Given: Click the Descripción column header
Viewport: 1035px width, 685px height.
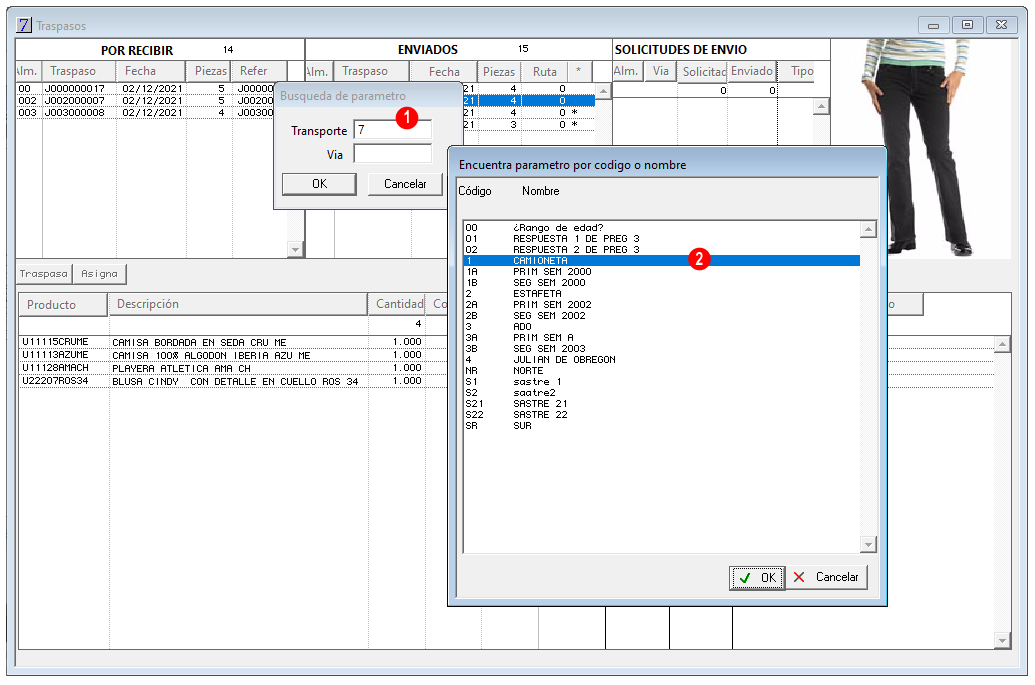Looking at the screenshot, I should pos(238,304).
